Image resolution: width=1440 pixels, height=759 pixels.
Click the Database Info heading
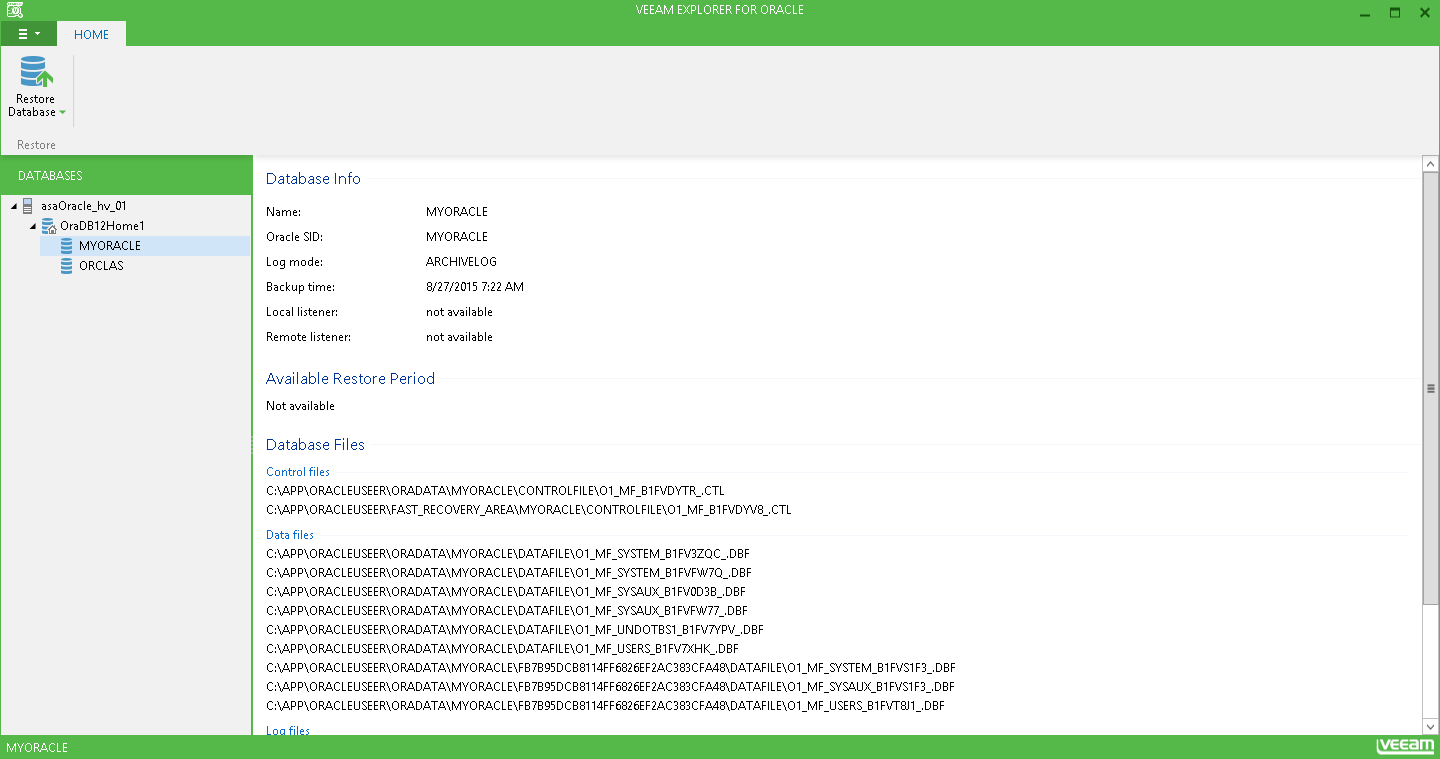coord(313,179)
